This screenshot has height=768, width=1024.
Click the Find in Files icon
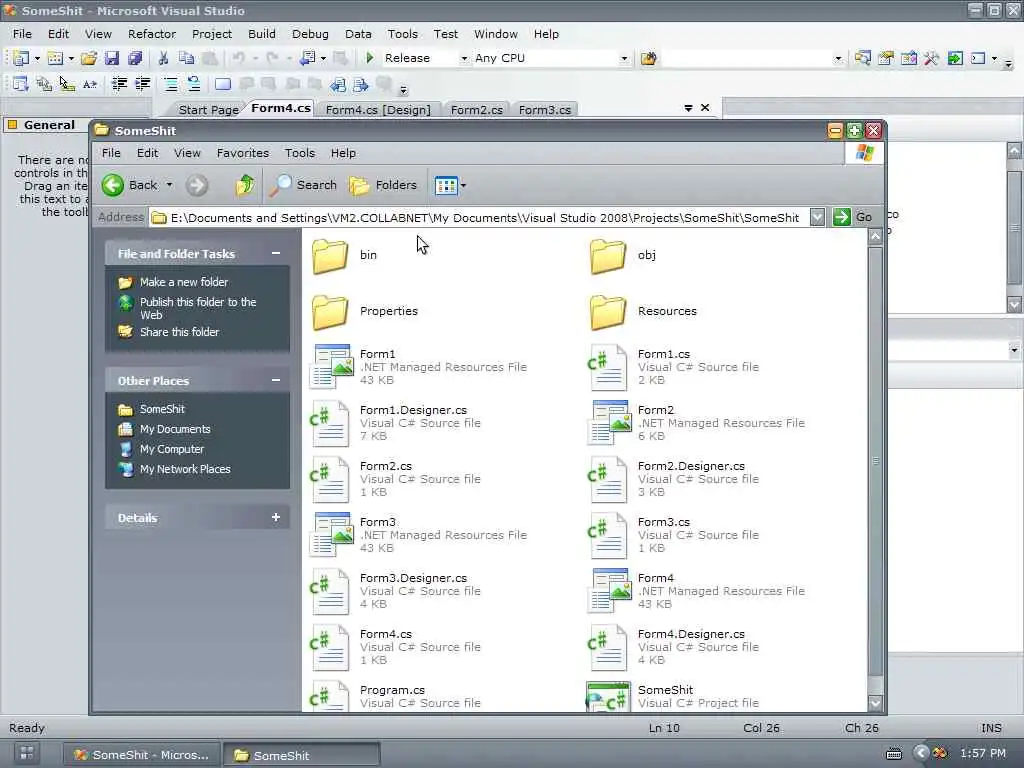[648, 58]
